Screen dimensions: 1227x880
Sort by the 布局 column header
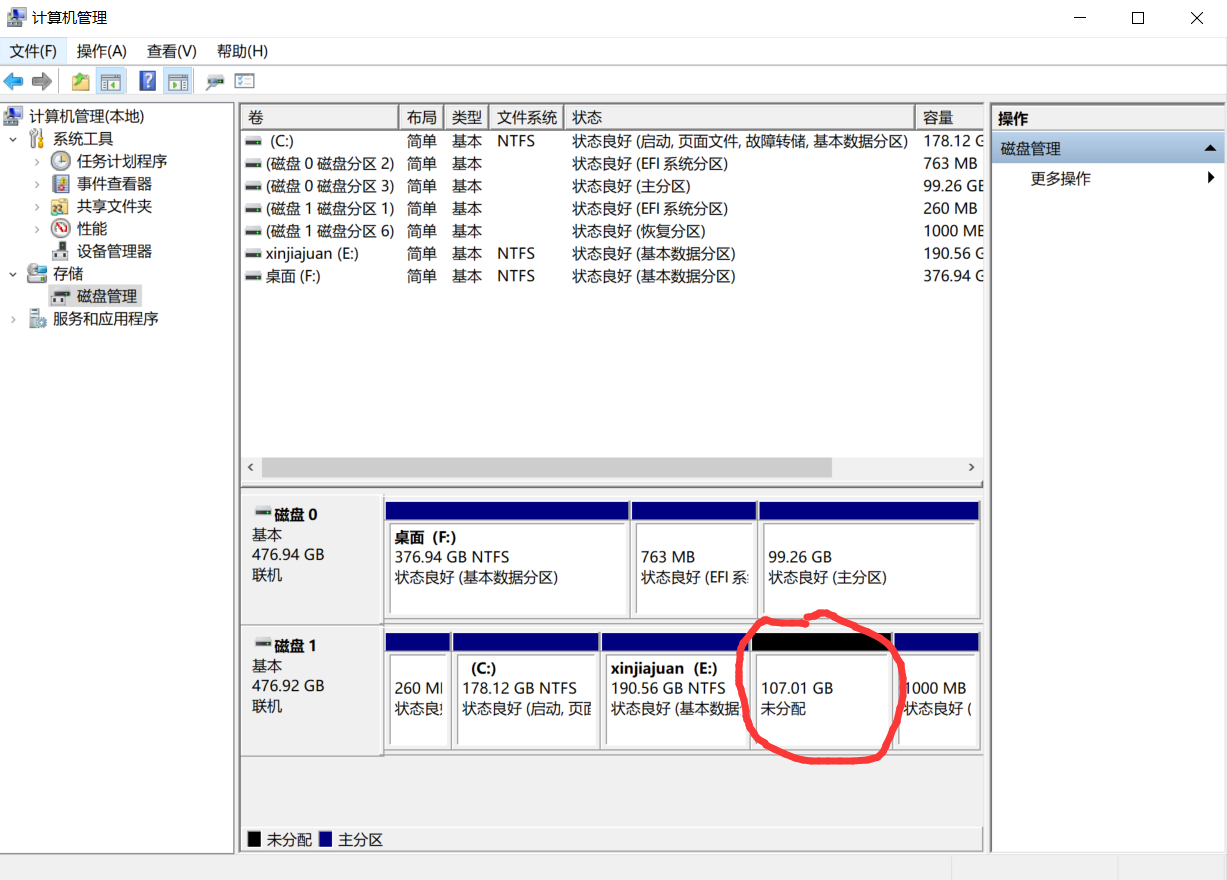(x=422, y=117)
